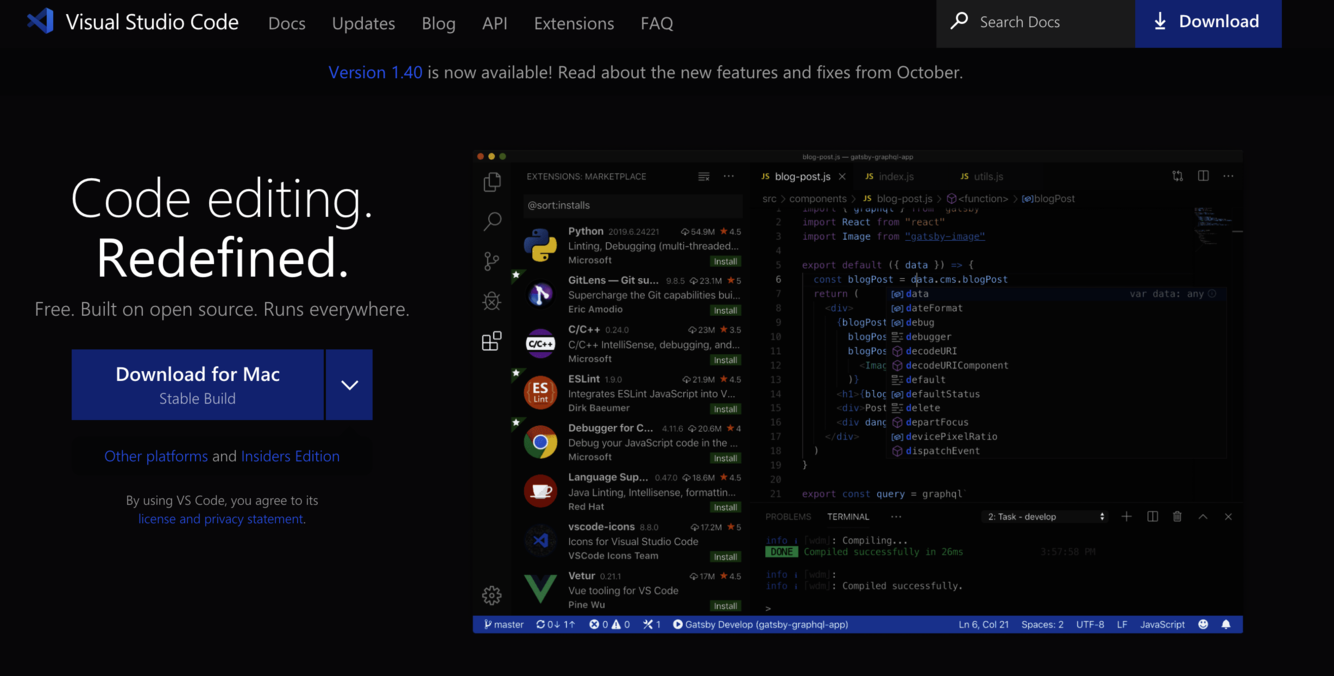
Task: Click the kill terminal trash icon
Action: pos(1178,517)
